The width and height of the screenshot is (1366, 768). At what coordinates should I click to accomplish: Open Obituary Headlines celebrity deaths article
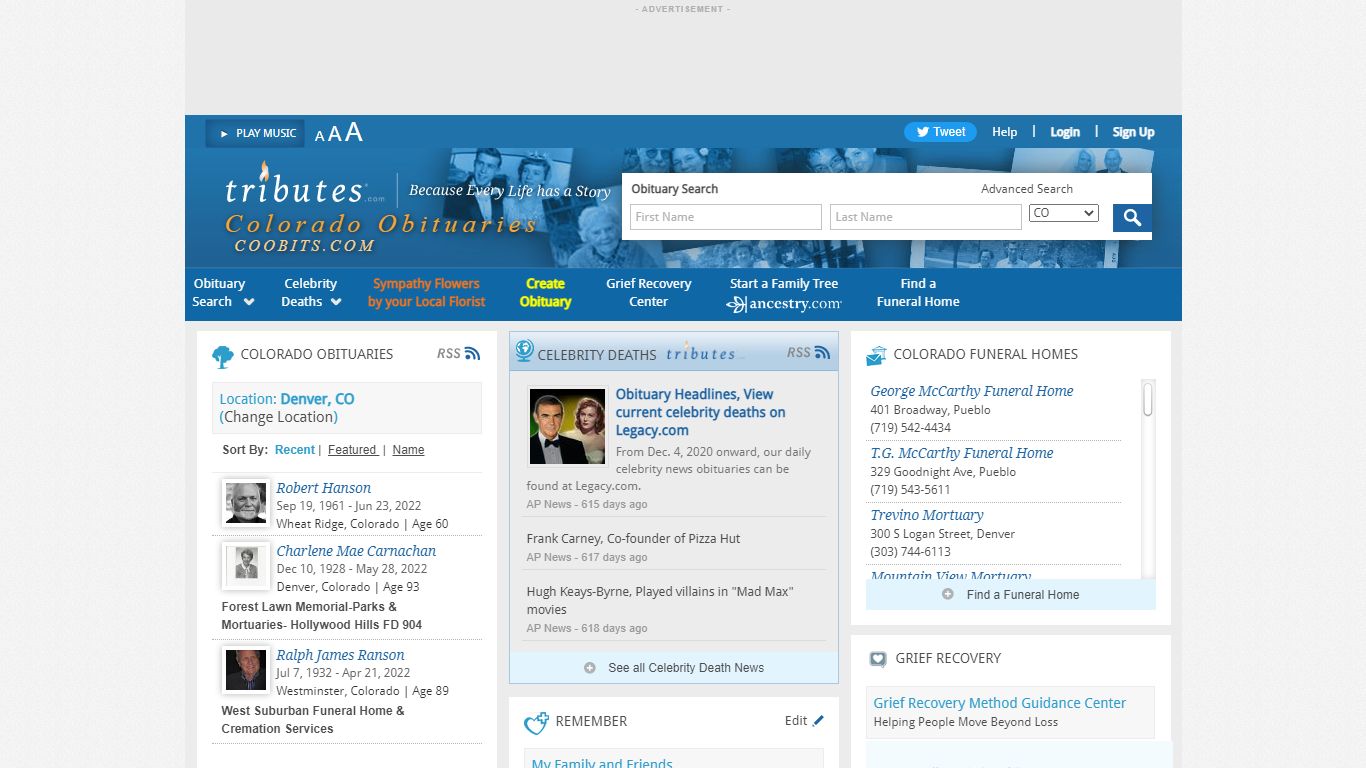click(x=700, y=412)
